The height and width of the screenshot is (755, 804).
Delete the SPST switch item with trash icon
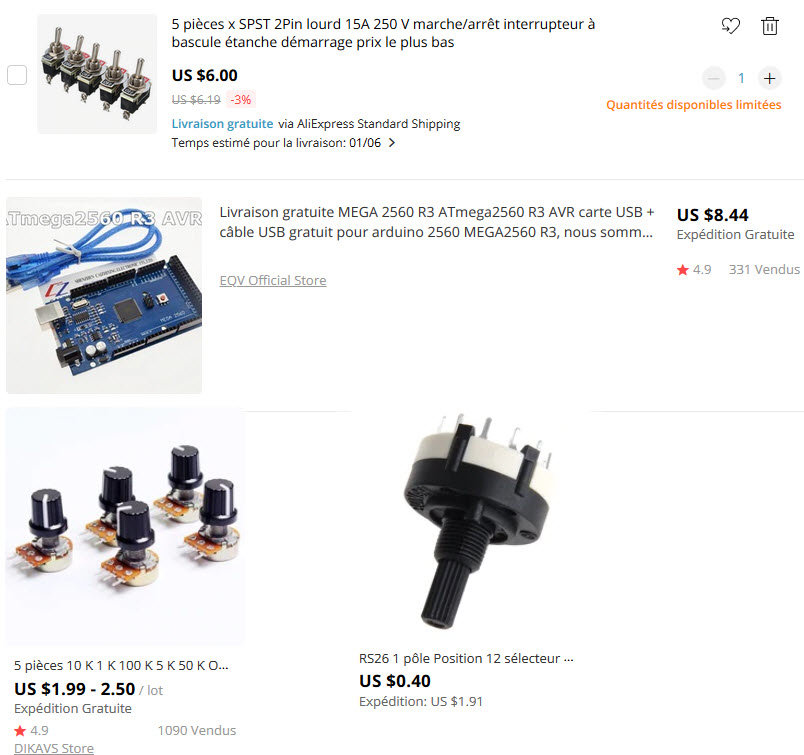point(769,26)
